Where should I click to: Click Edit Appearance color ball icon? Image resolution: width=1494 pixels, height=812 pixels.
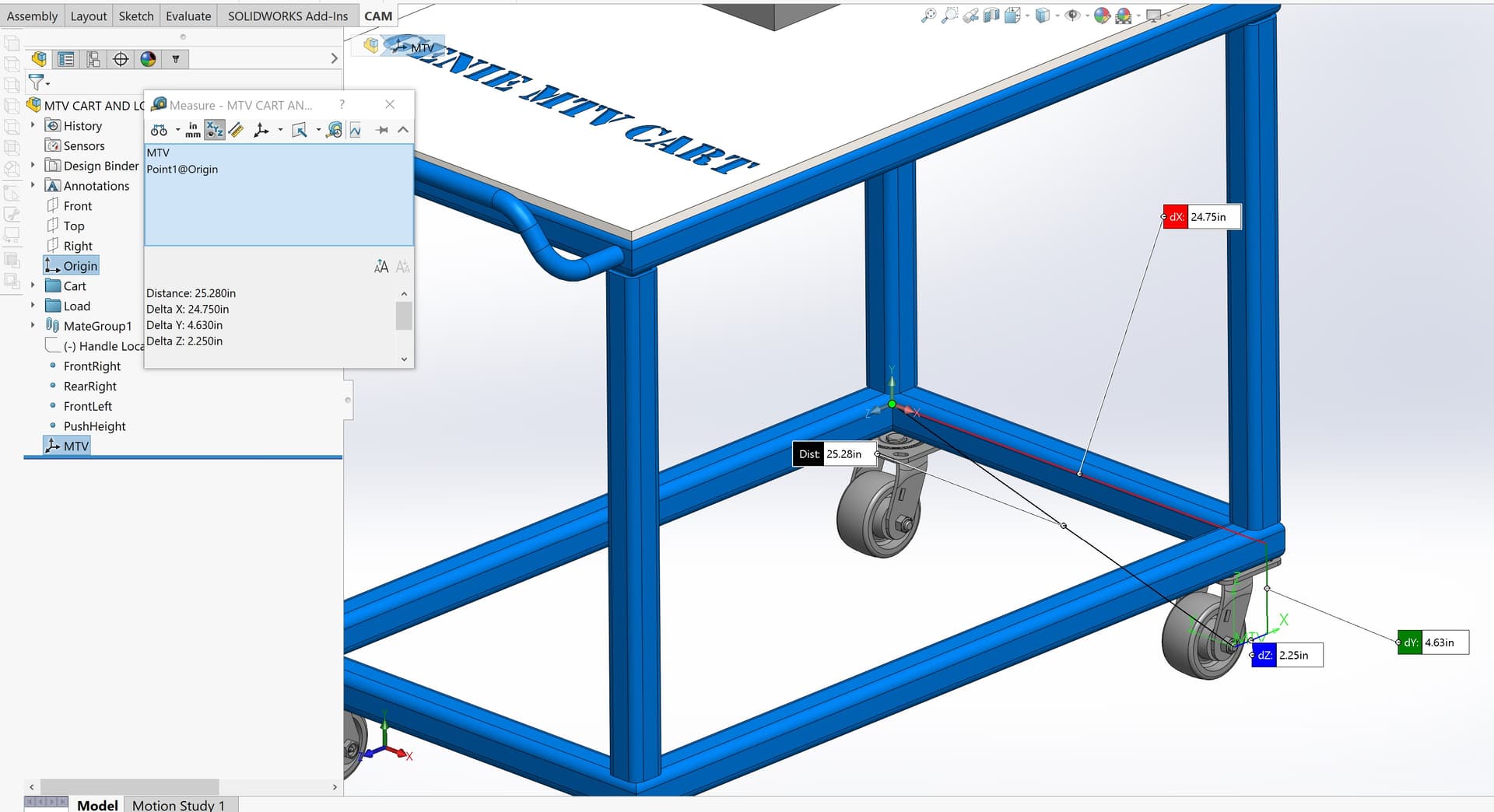coord(1102,16)
